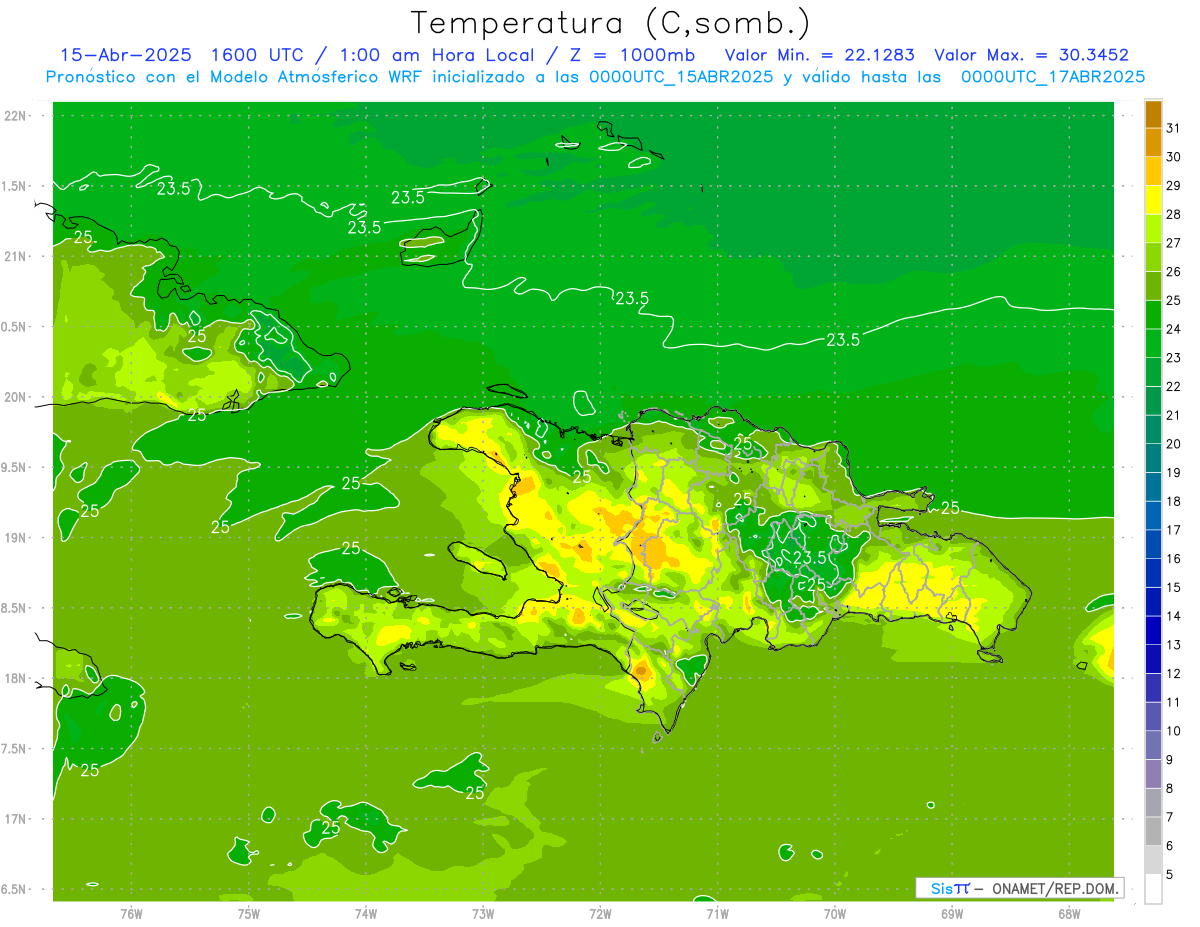The width and height of the screenshot is (1200, 927).
Task: Click the "73W" longitude axis label
Action: click(482, 914)
